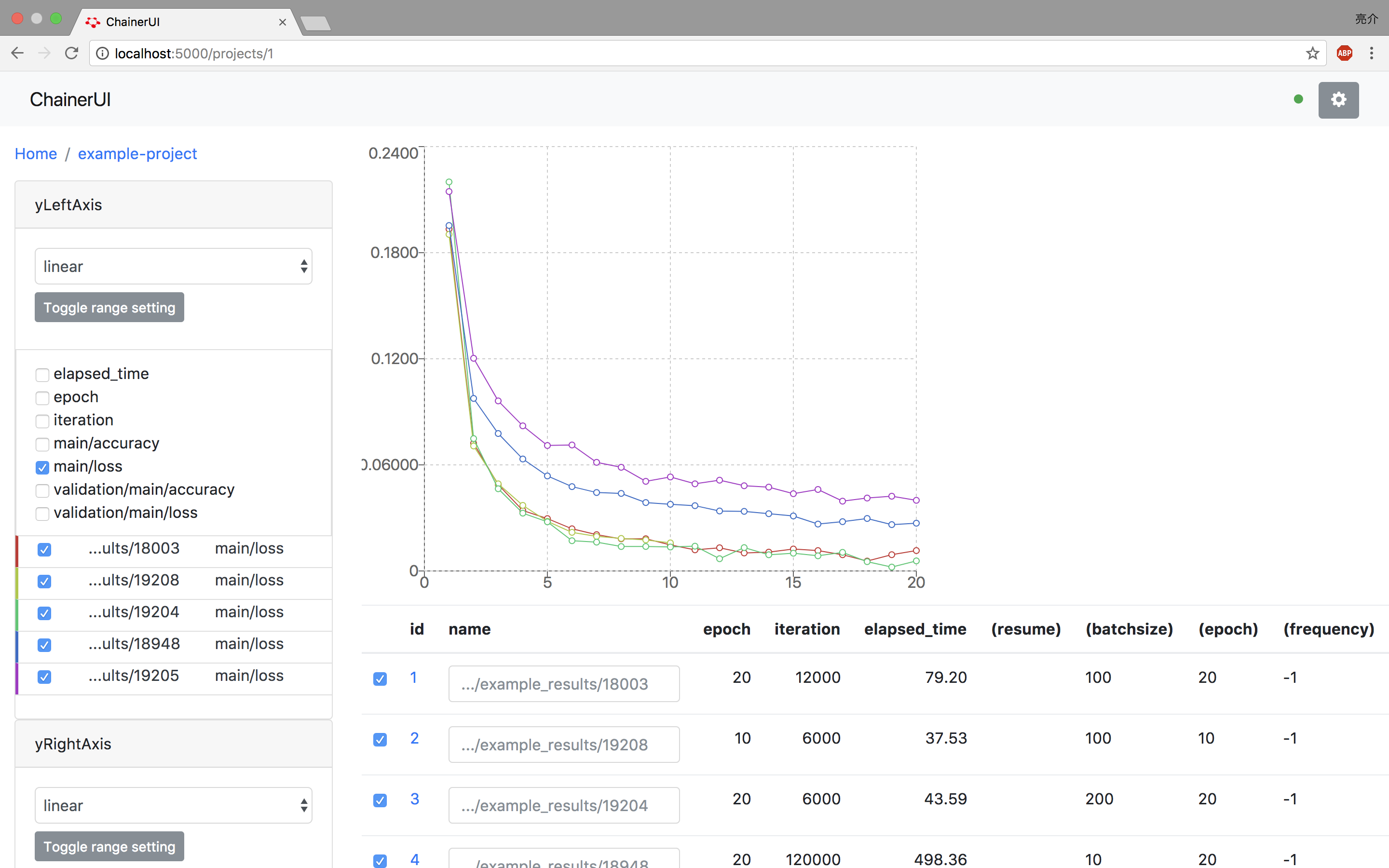Screen dimensions: 1389x868
Task: Open yLeftAxis linear scale dropdown
Action: (x=173, y=266)
